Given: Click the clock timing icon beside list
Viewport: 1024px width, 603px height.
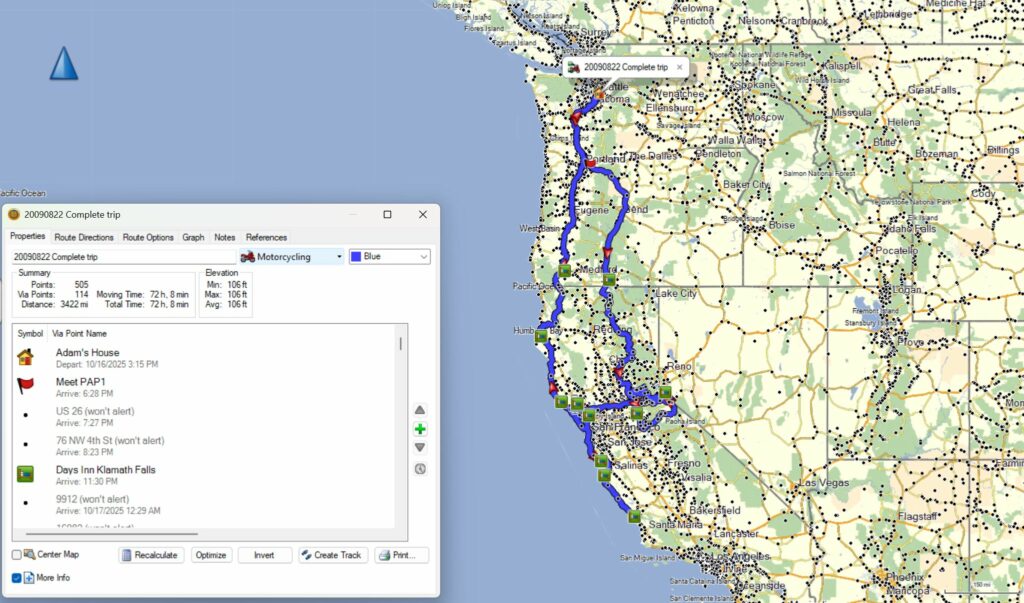Looking at the screenshot, I should (420, 468).
